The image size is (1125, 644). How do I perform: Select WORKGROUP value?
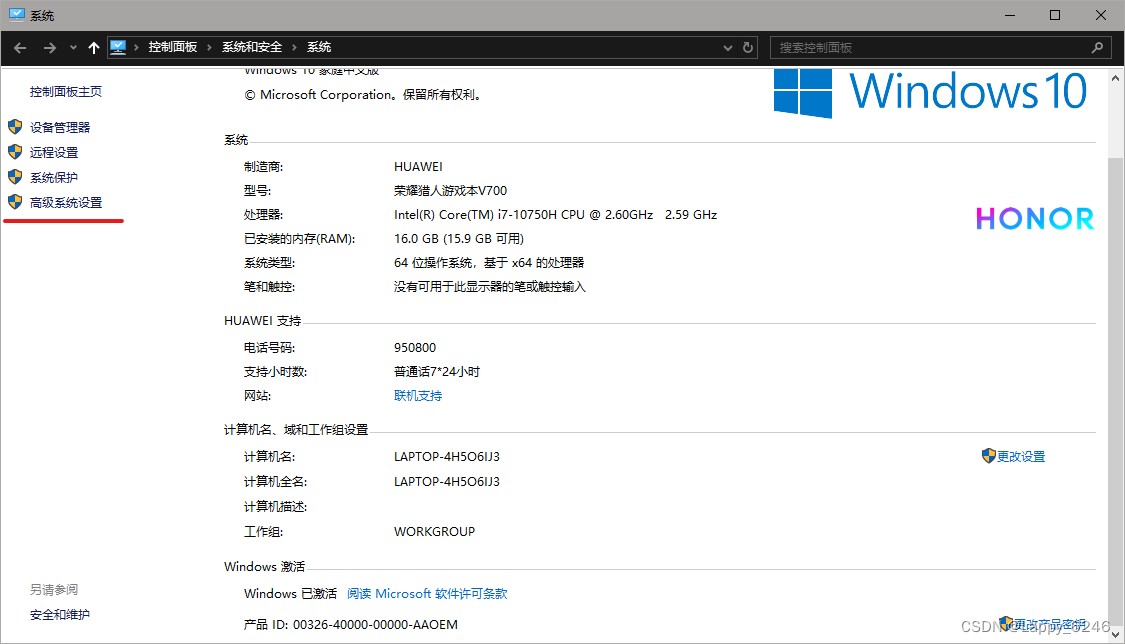434,532
